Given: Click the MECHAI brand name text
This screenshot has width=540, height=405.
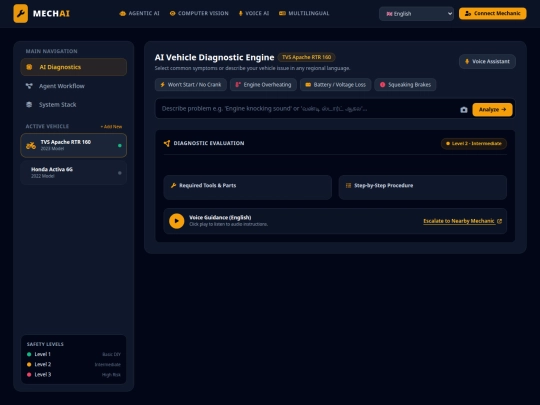Looking at the screenshot, I should coord(51,13).
